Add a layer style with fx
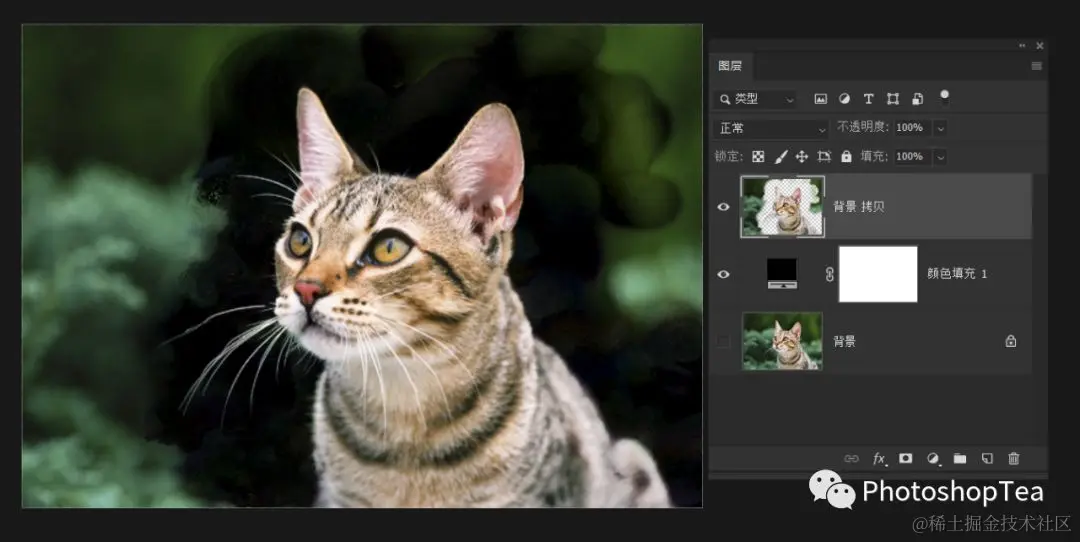The height and width of the screenshot is (542, 1080). click(880, 459)
